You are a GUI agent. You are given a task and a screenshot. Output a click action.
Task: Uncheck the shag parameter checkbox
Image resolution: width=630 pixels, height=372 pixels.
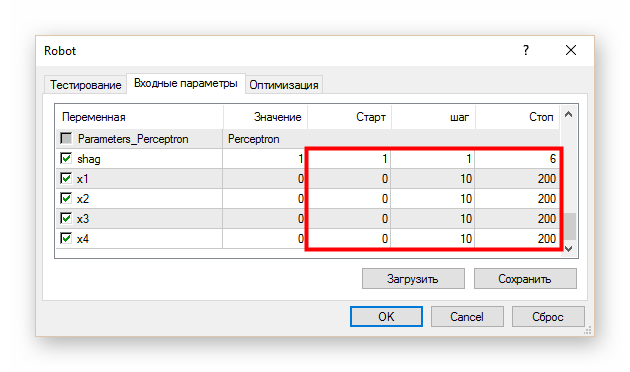pos(66,158)
